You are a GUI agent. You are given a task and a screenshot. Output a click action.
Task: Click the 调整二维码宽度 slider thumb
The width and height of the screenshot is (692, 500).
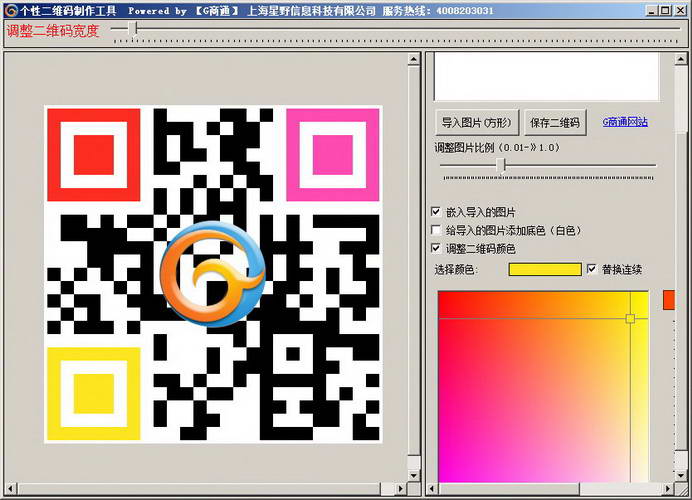pyautogui.click(x=132, y=29)
